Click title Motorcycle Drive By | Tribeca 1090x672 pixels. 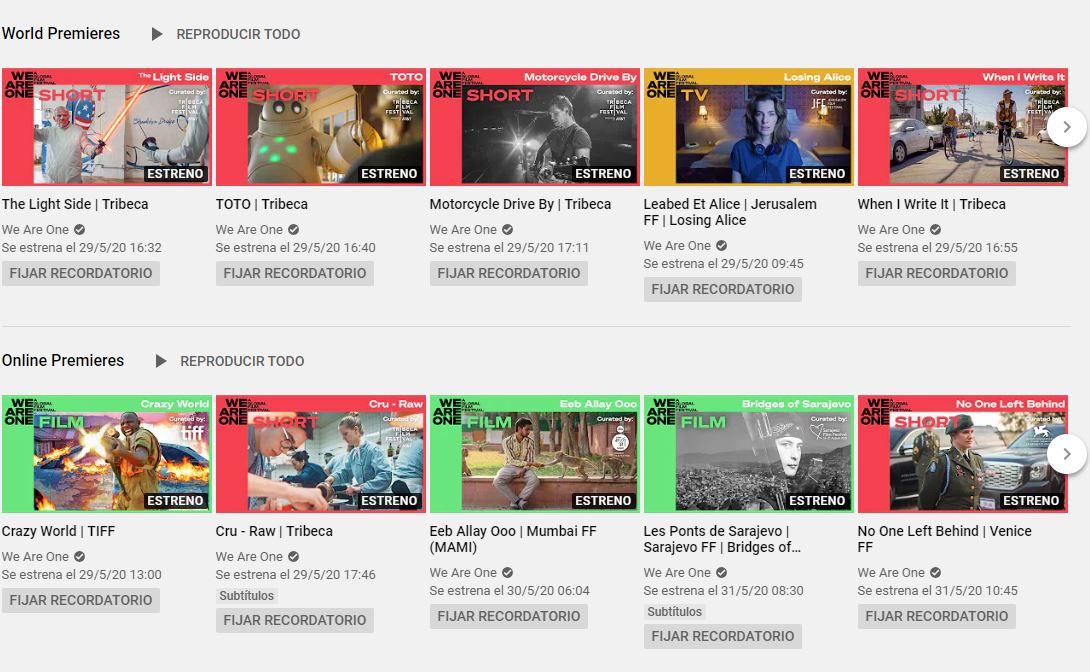click(520, 204)
